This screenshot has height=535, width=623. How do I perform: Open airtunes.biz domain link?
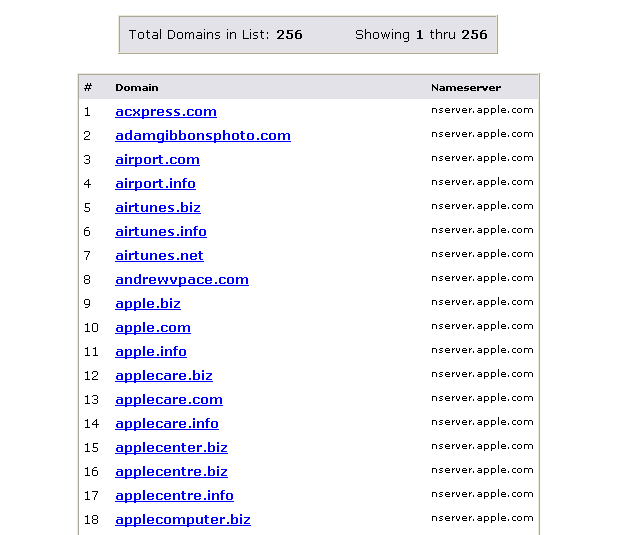click(x=157, y=208)
